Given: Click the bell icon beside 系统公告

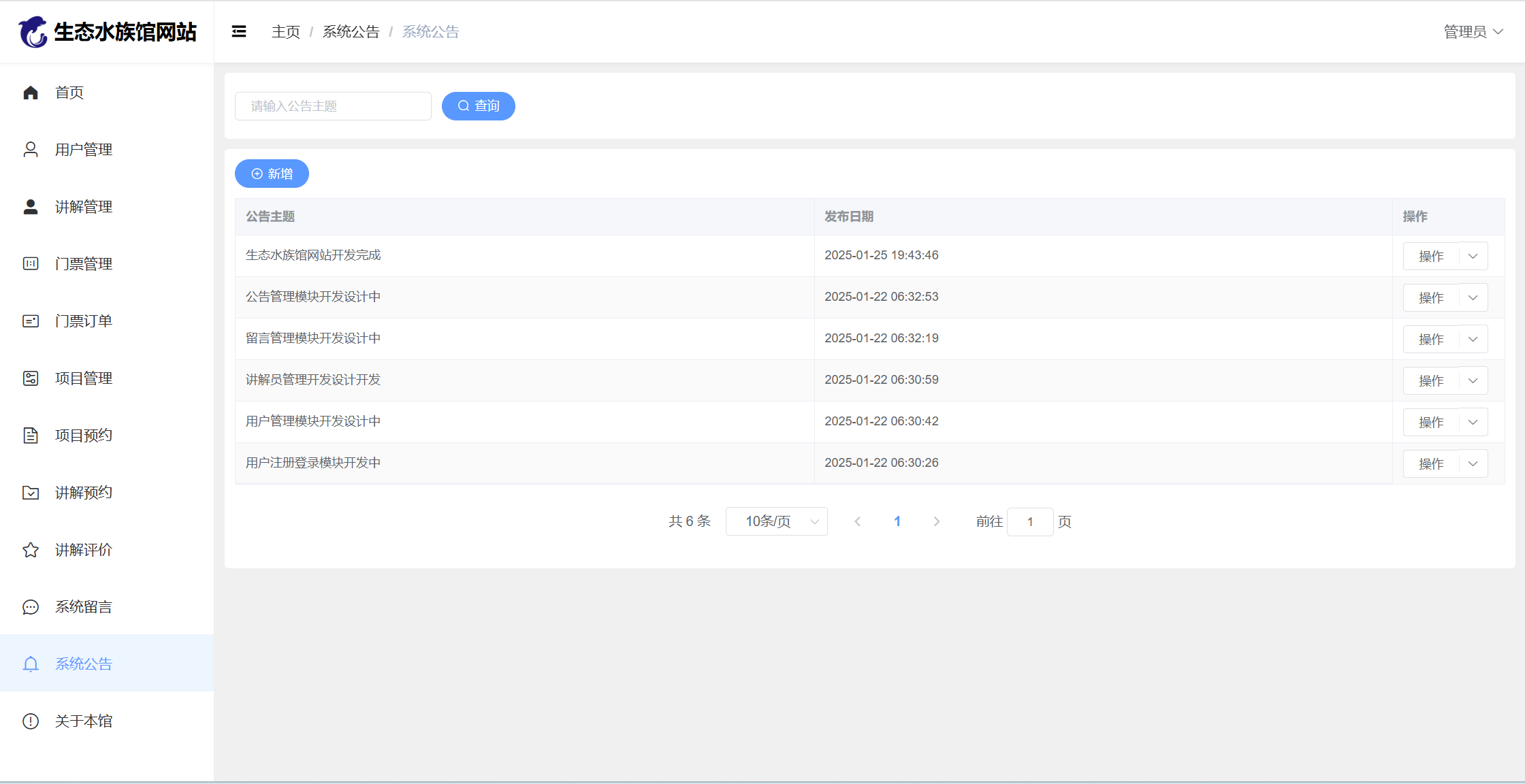Looking at the screenshot, I should [31, 664].
